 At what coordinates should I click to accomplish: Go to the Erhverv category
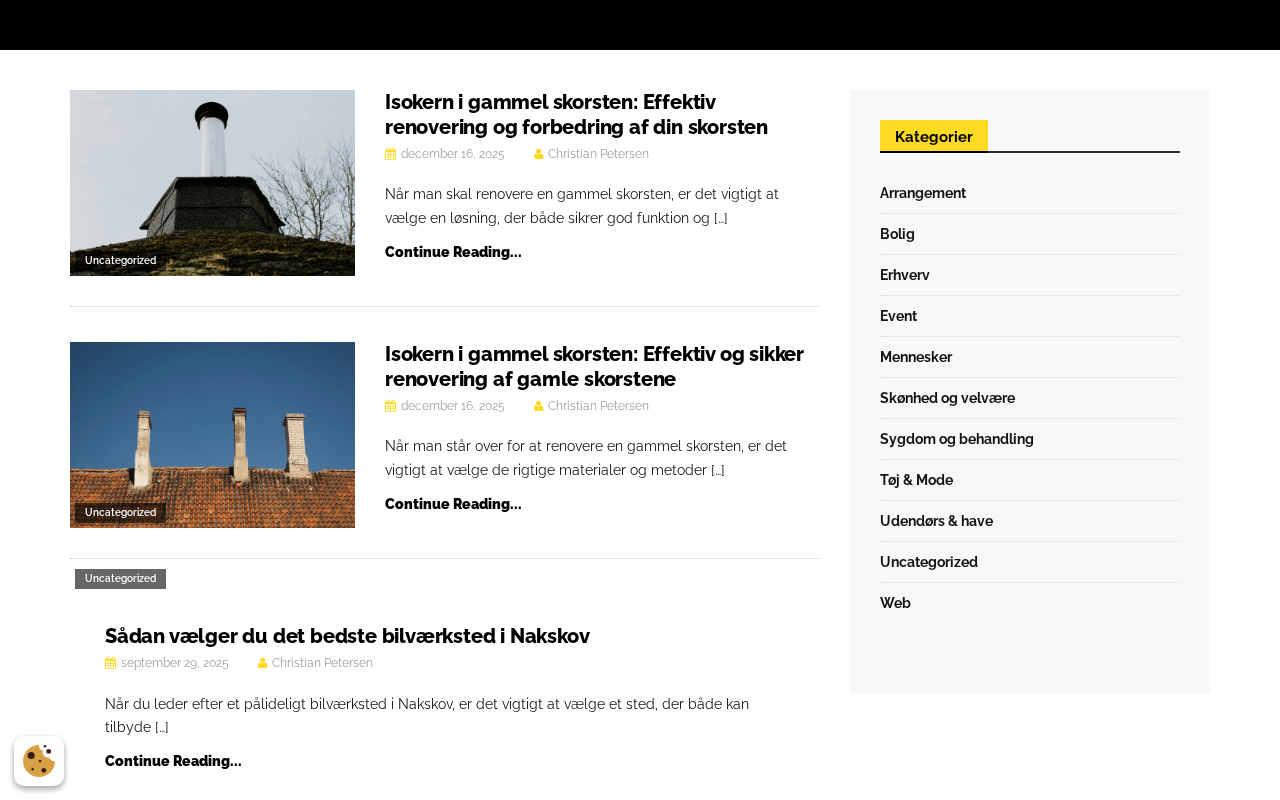(904, 275)
